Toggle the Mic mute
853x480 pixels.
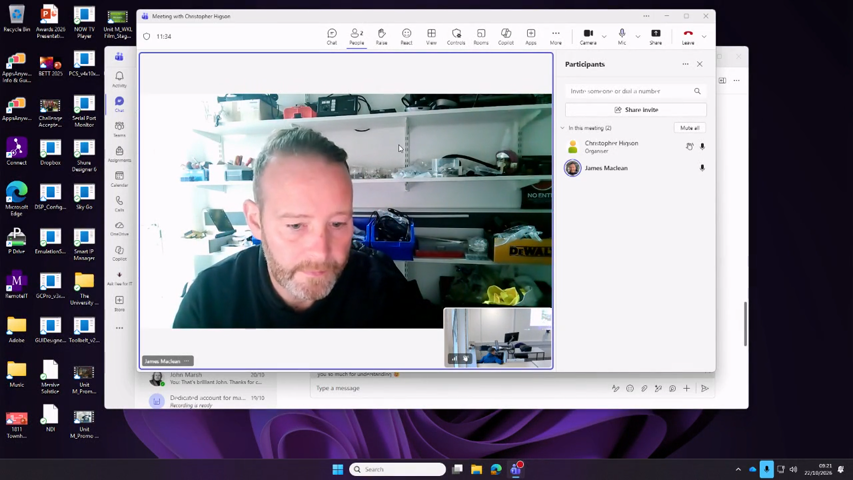(622, 36)
